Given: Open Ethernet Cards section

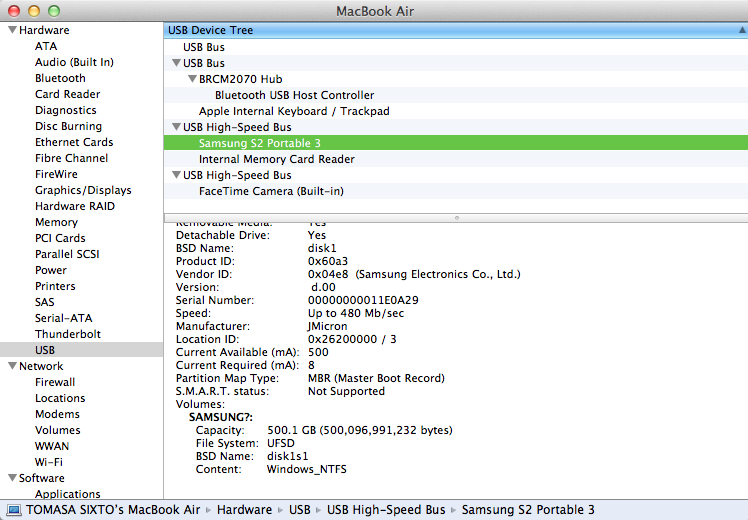Looking at the screenshot, I should 74,142.
